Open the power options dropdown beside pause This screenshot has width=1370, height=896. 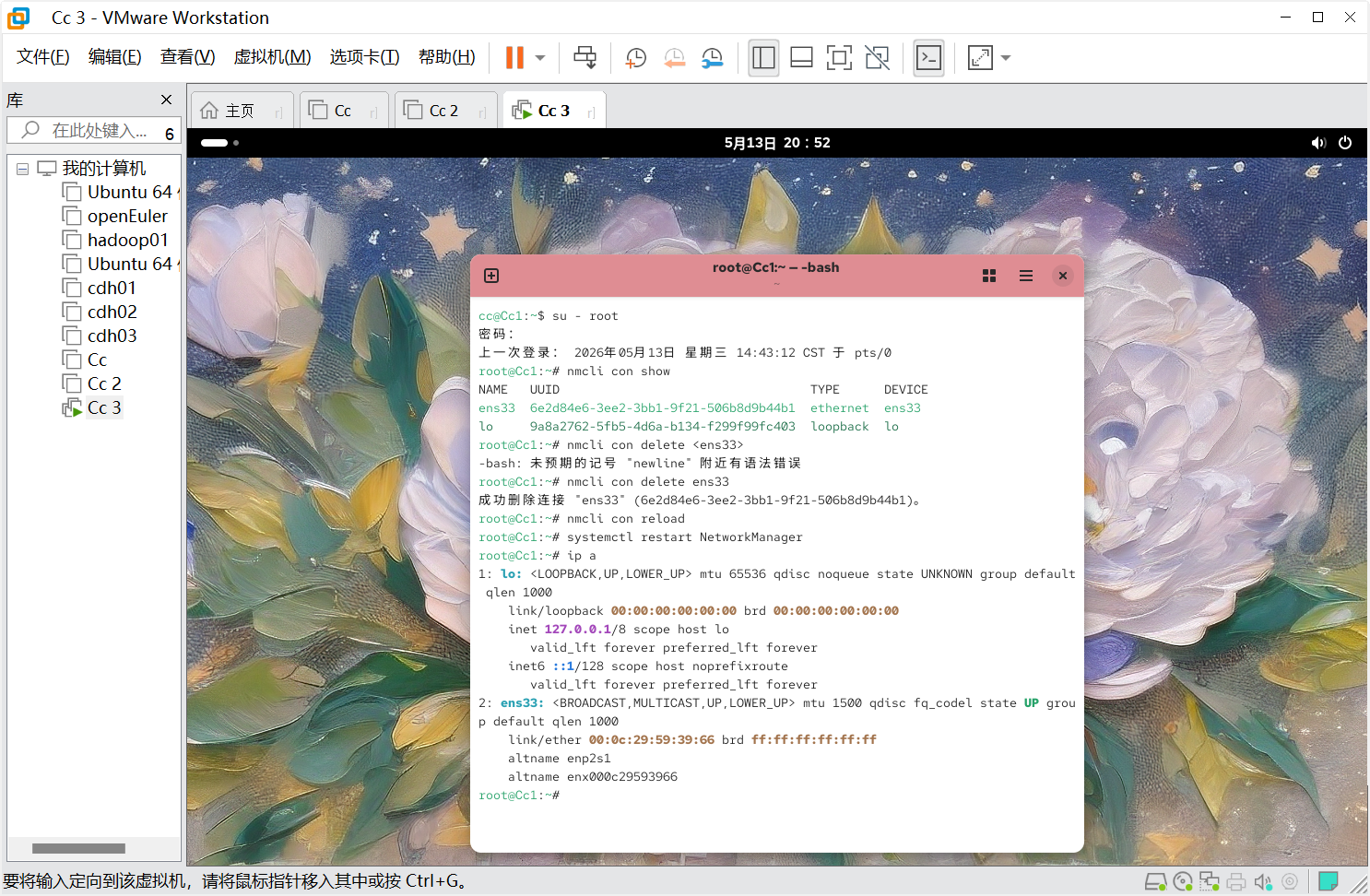click(x=540, y=58)
